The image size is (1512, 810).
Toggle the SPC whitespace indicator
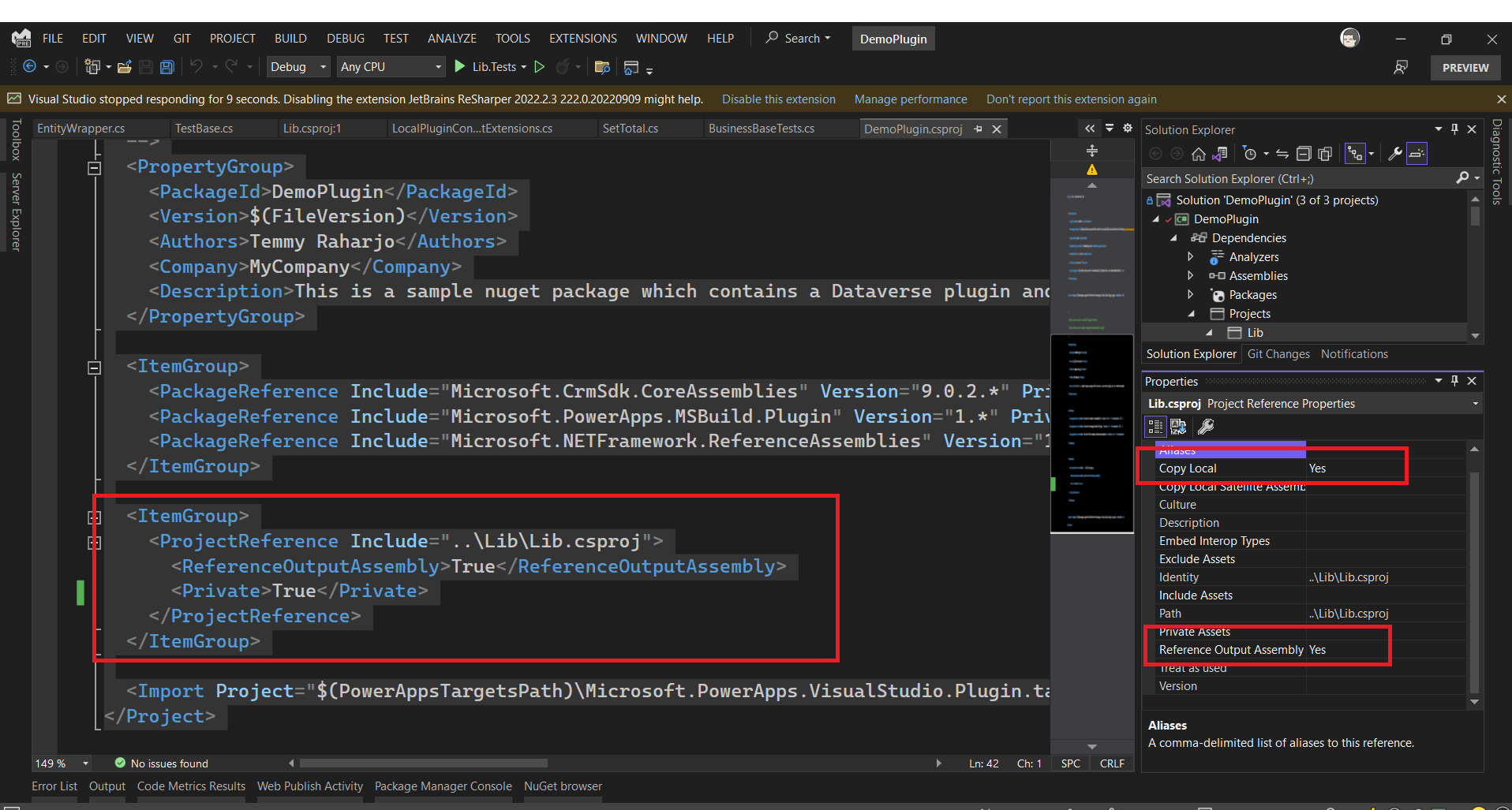point(1071,763)
